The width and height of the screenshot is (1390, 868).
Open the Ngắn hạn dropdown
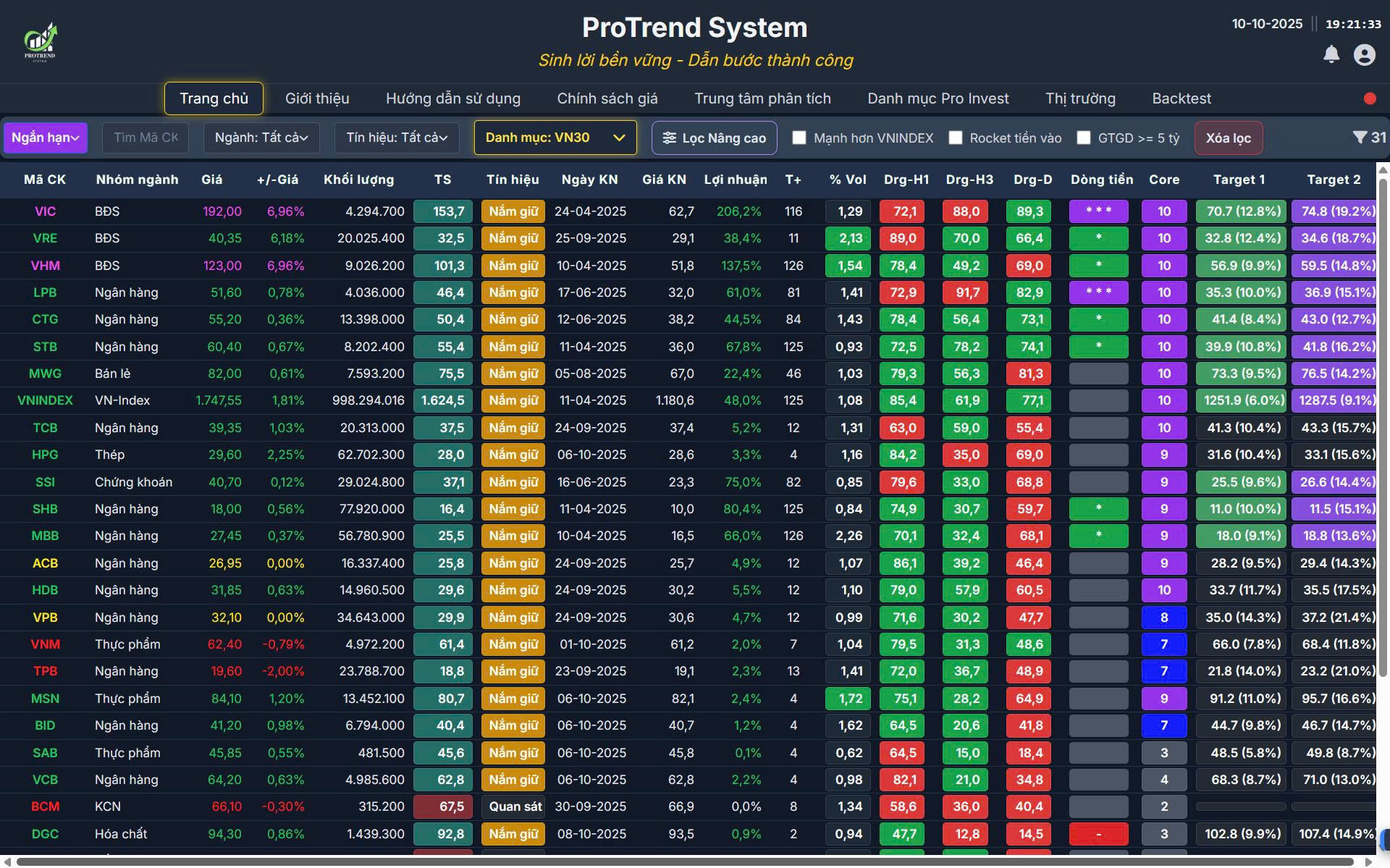46,138
